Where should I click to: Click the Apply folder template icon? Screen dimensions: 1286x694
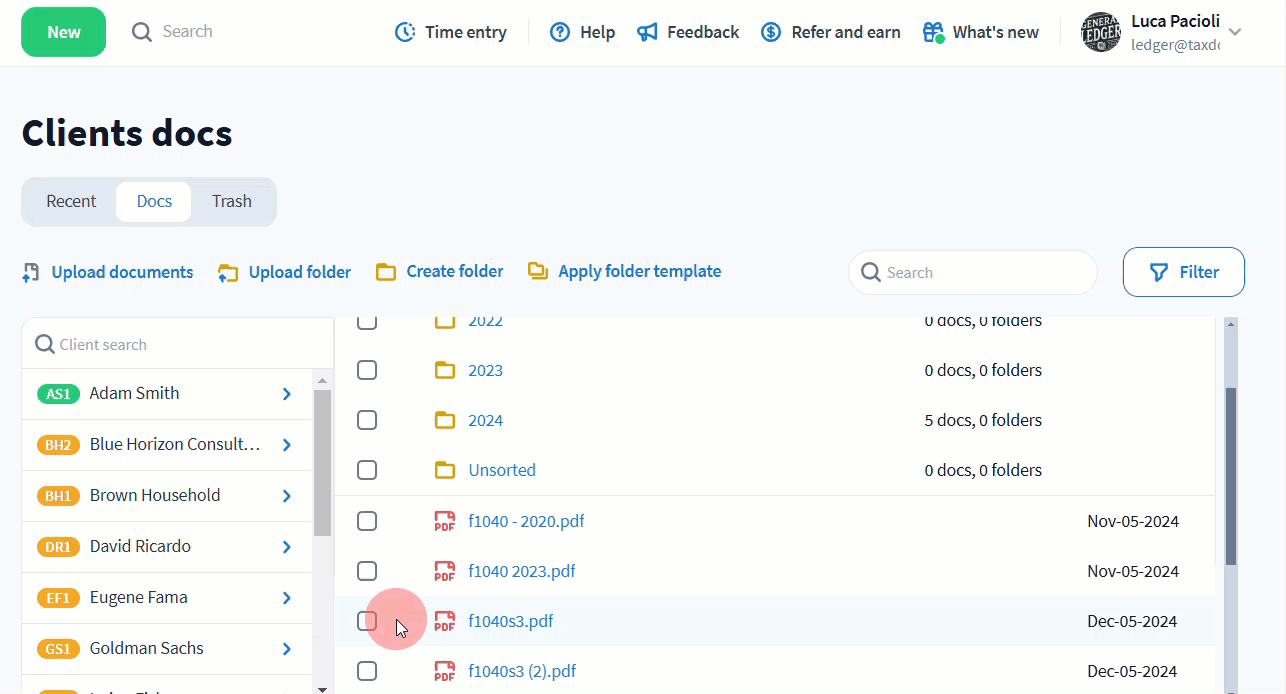pyautogui.click(x=538, y=271)
